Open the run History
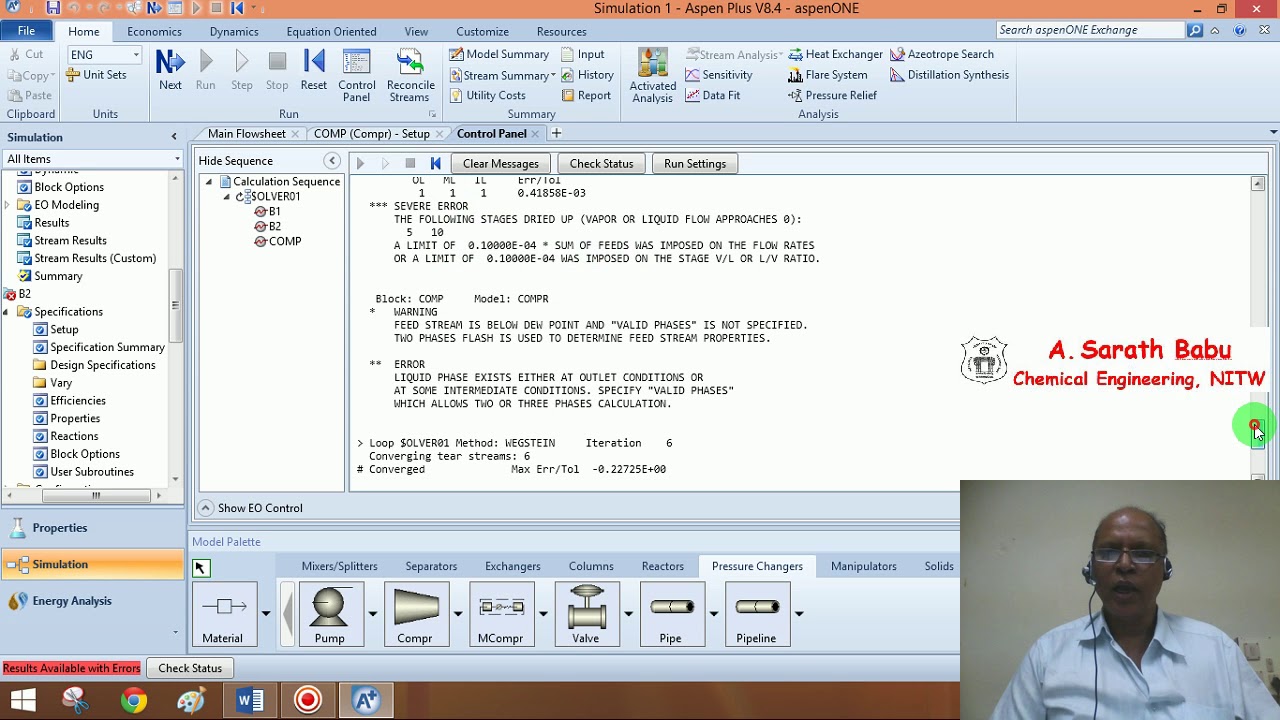Image resolution: width=1280 pixels, height=720 pixels. [x=587, y=75]
